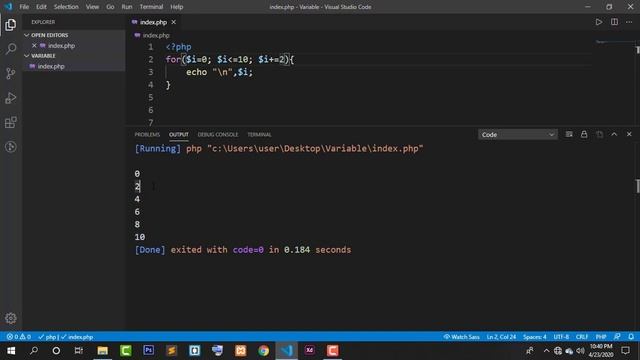Click the file path link in Running line
The image size is (640, 360).
[x=315, y=149]
